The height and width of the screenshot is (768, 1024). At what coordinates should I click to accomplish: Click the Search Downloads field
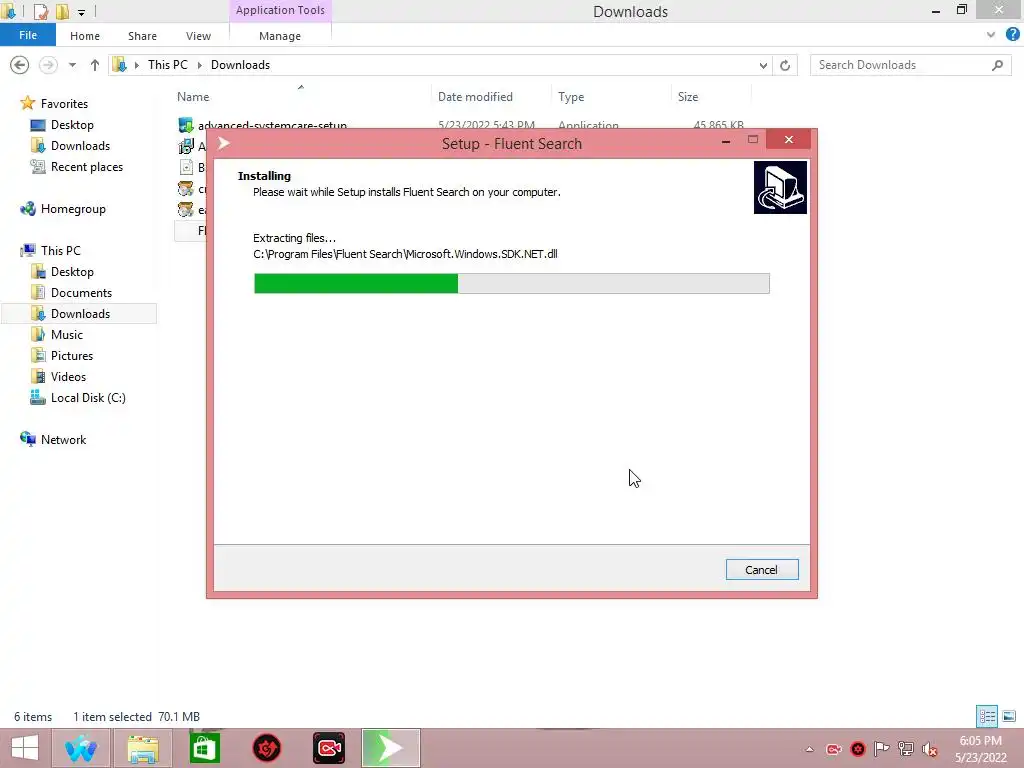pyautogui.click(x=910, y=65)
